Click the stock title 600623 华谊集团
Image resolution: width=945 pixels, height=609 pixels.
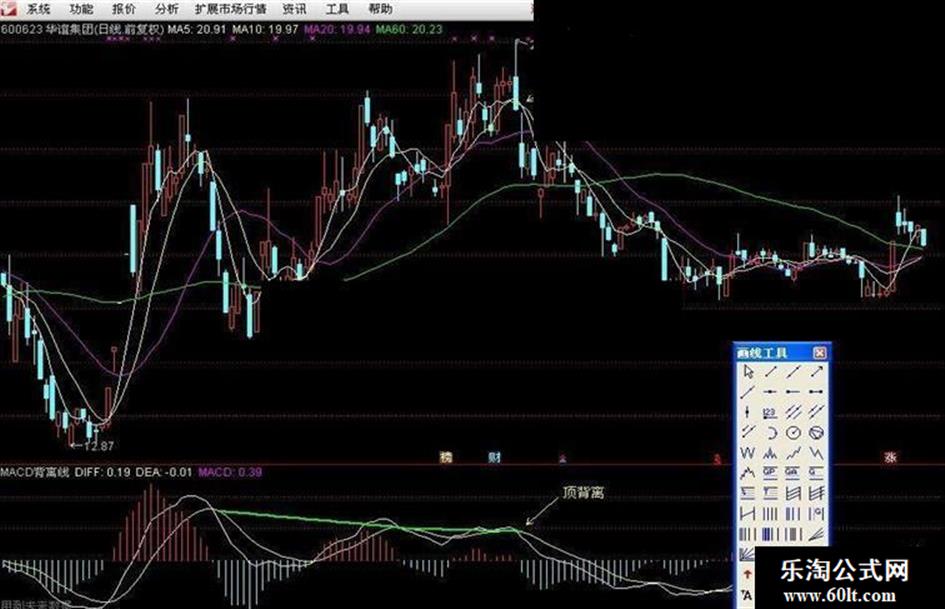click(48, 29)
